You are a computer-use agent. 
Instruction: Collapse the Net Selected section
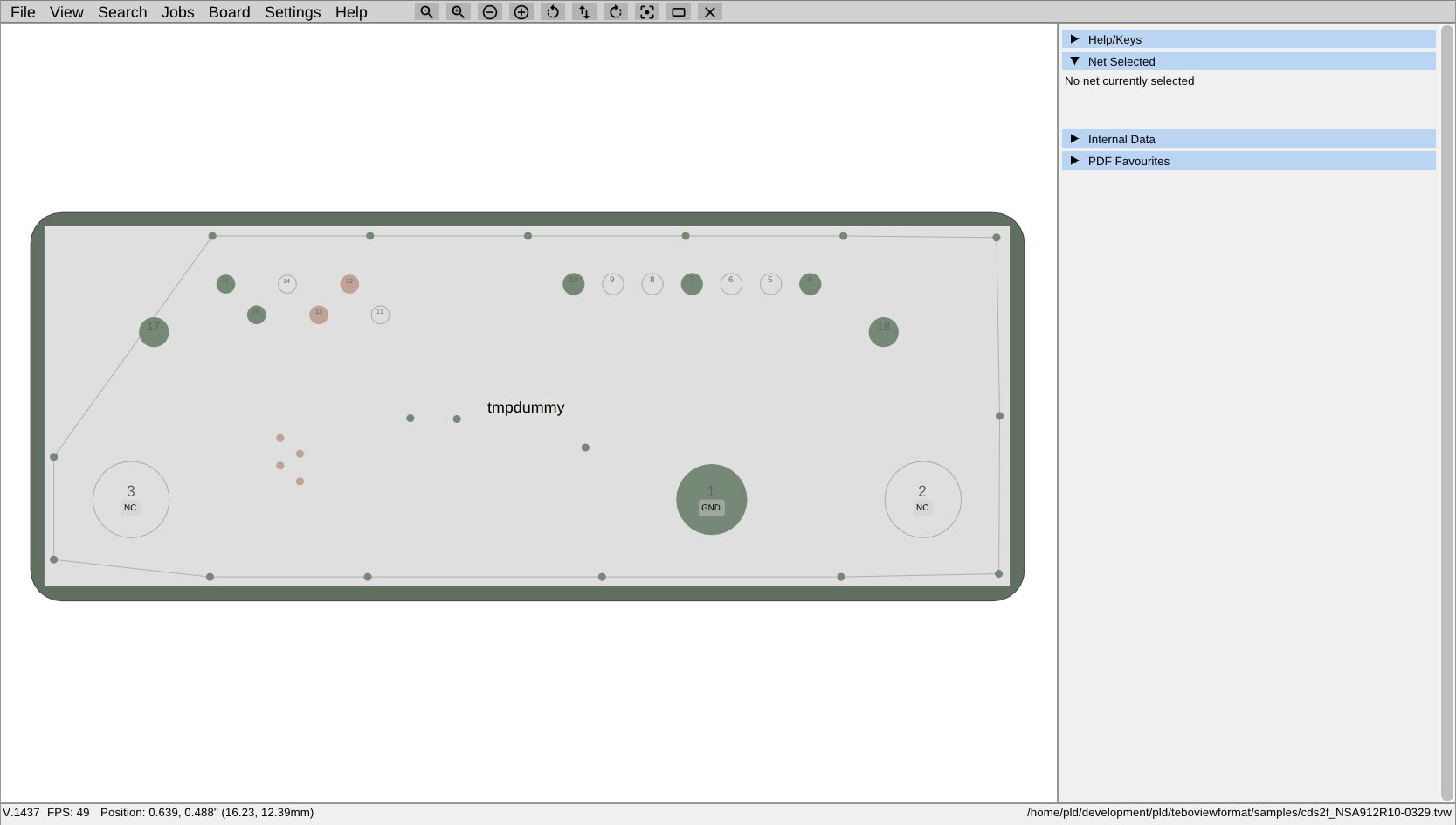(x=1249, y=61)
